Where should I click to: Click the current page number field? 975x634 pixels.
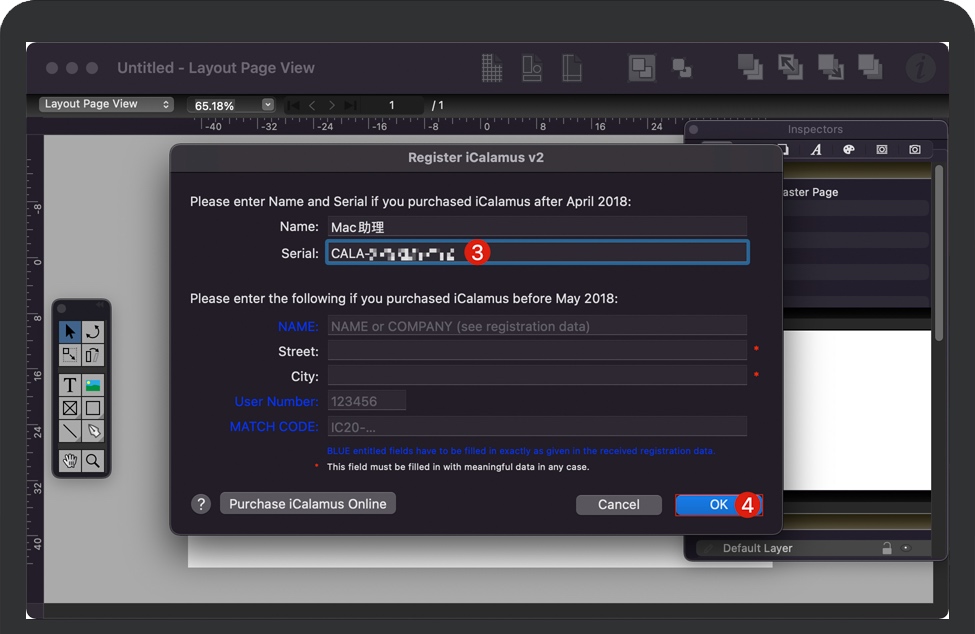[x=392, y=105]
